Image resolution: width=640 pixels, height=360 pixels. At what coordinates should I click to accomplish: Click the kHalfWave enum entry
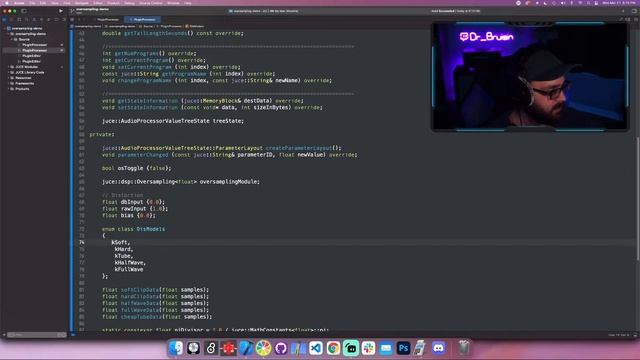pos(130,262)
